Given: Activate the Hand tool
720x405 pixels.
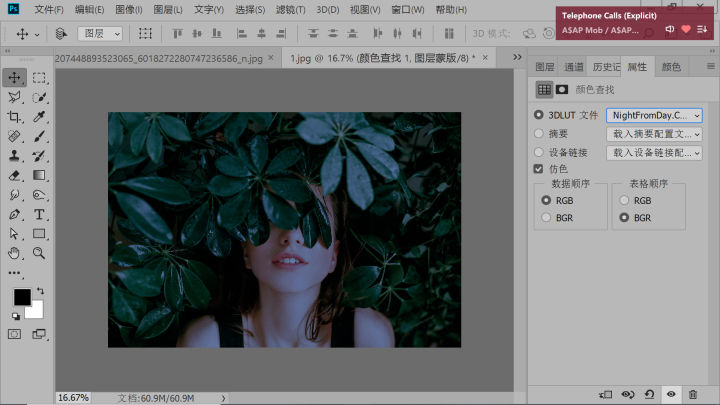Looking at the screenshot, I should click(x=15, y=253).
